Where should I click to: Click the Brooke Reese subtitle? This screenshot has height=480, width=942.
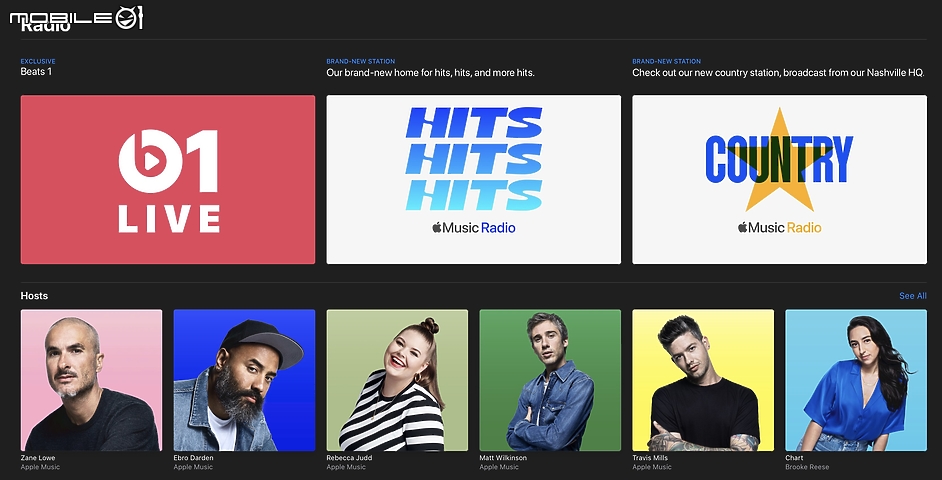[x=807, y=467]
